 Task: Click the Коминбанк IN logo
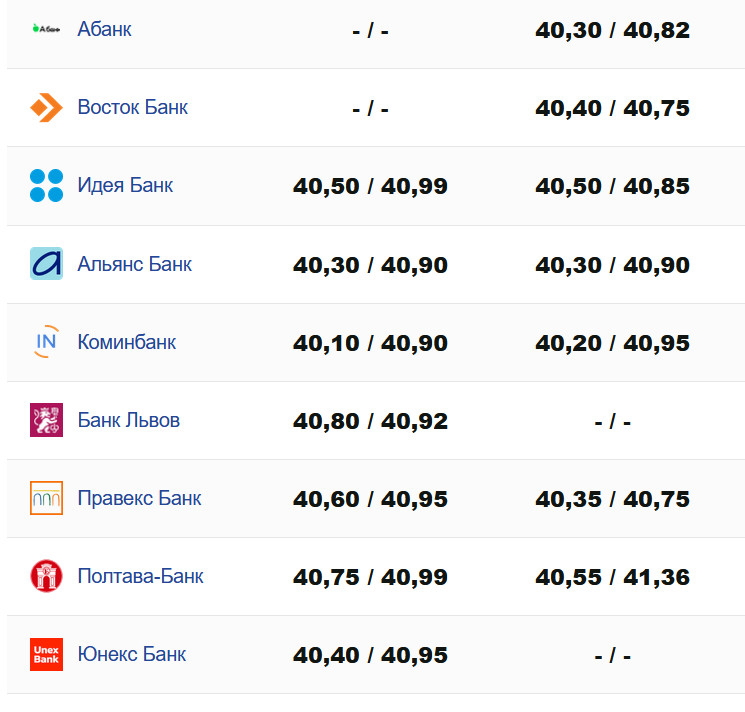coord(46,342)
